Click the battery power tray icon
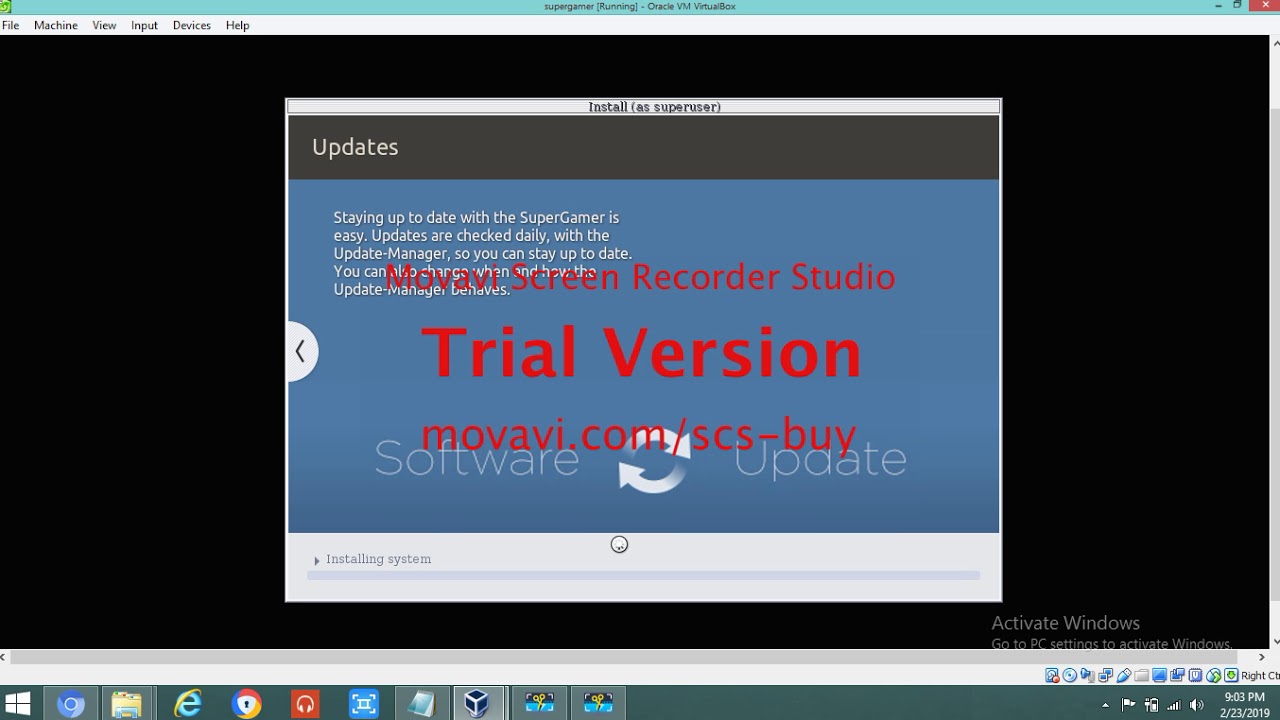The height and width of the screenshot is (720, 1280). [1152, 705]
